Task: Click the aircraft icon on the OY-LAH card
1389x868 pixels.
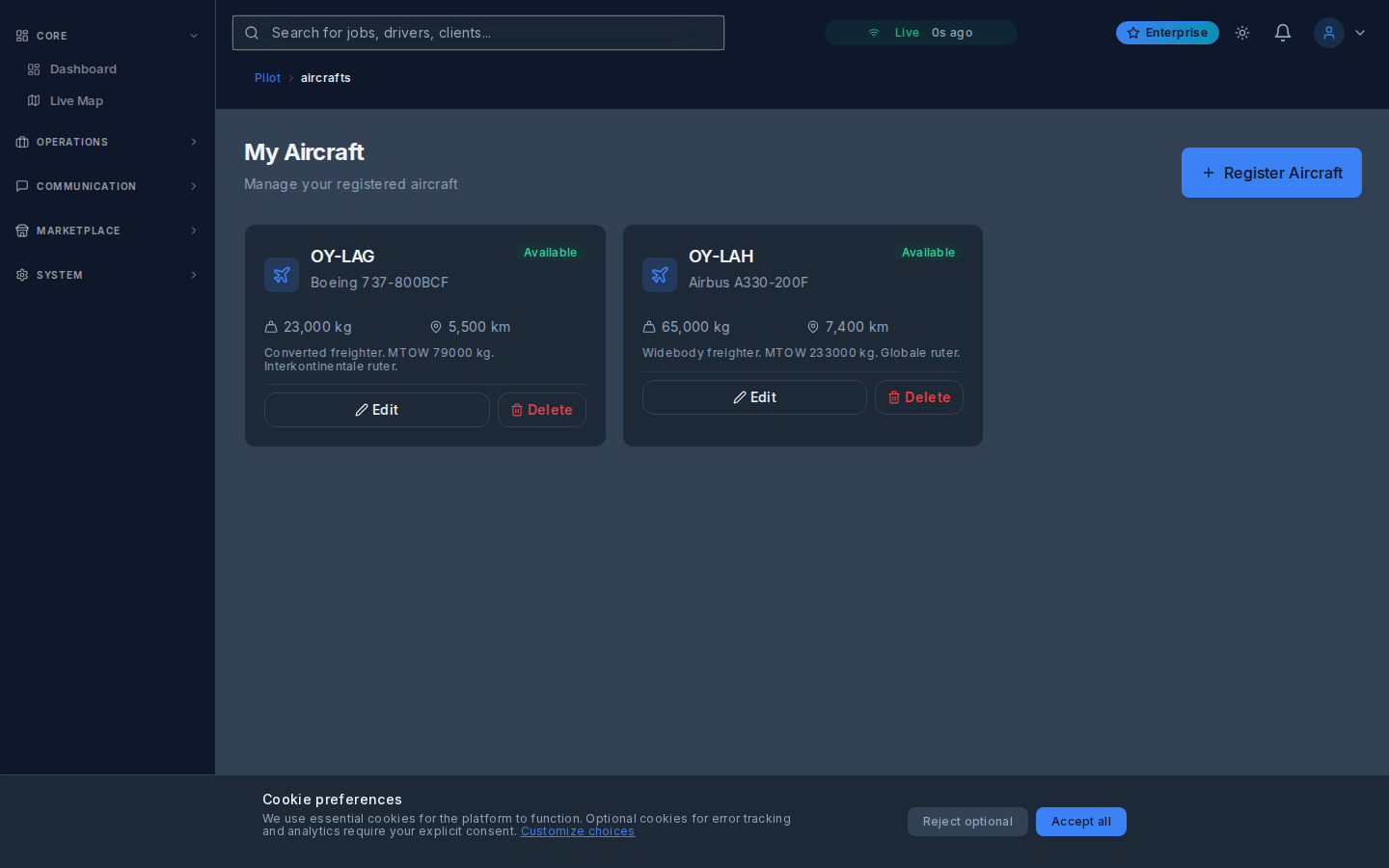Action: [660, 275]
